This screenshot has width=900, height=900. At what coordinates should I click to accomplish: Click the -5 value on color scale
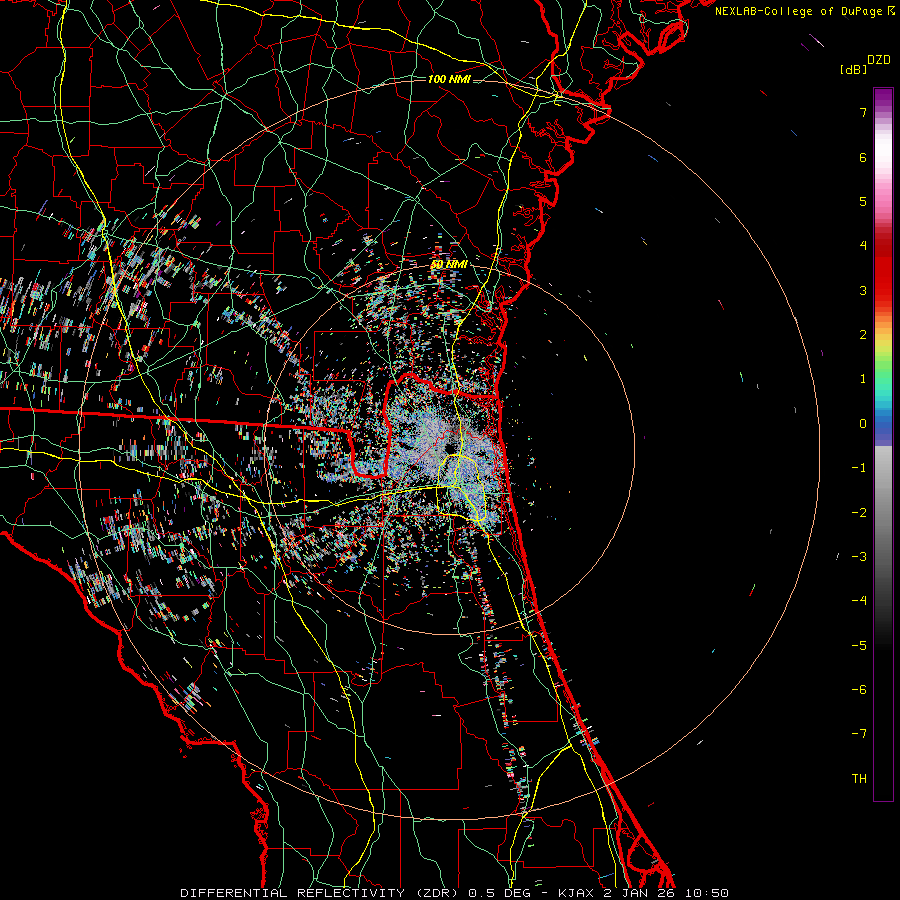tap(859, 646)
